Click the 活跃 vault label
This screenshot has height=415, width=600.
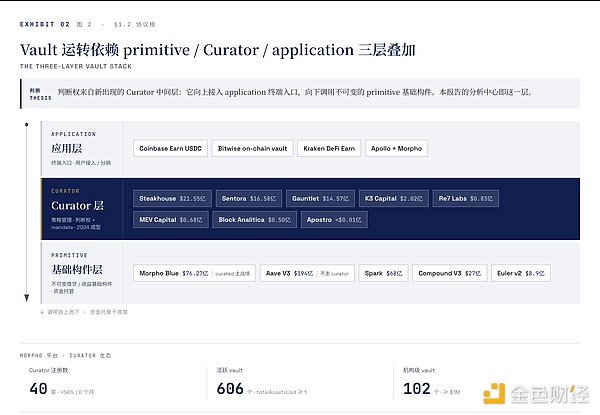[230, 370]
